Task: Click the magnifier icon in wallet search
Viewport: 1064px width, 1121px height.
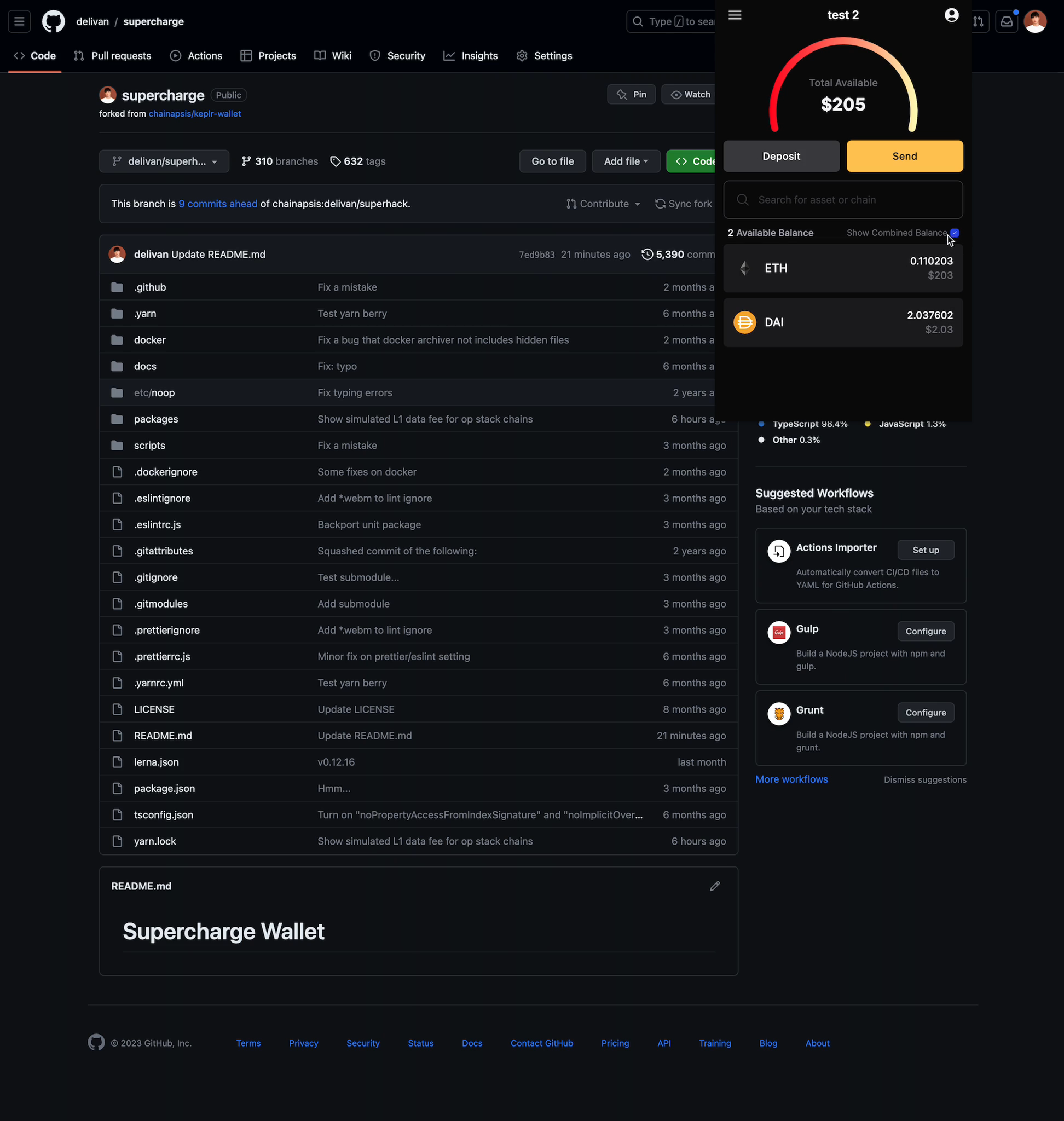Action: (x=742, y=200)
